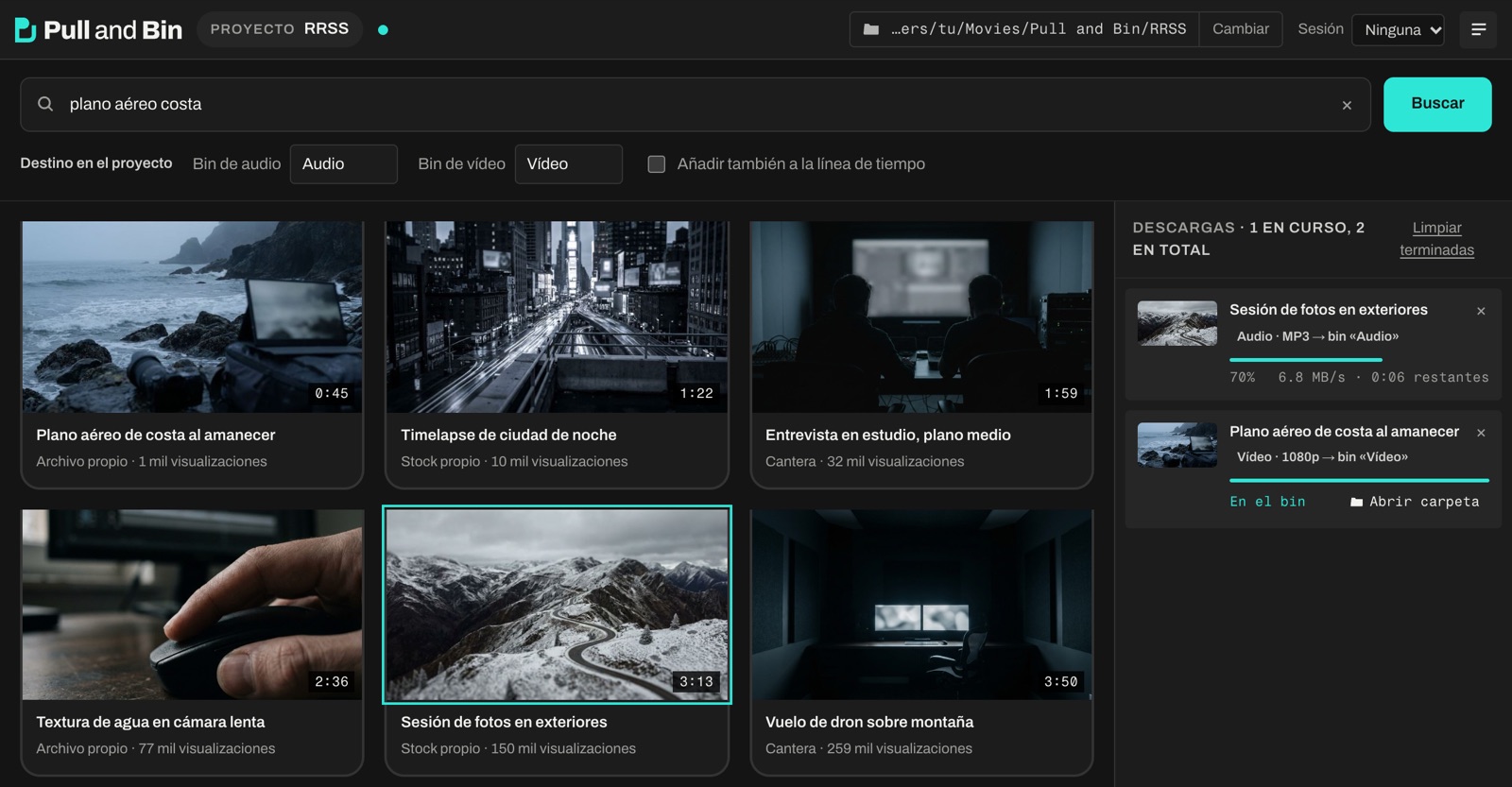Screen dimensions: 1512x787
Task: Click the PROYECTO RRSS project pill
Action: pos(280,29)
